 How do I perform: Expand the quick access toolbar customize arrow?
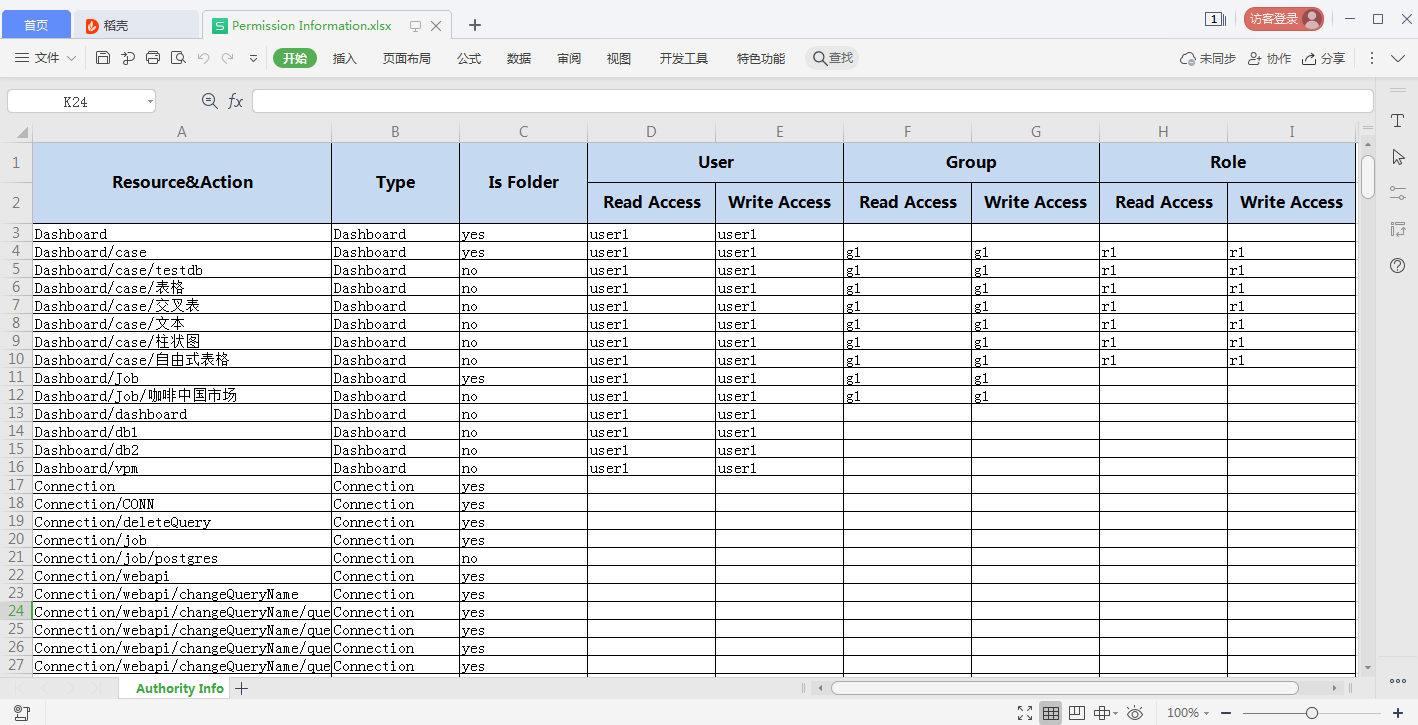click(253, 58)
